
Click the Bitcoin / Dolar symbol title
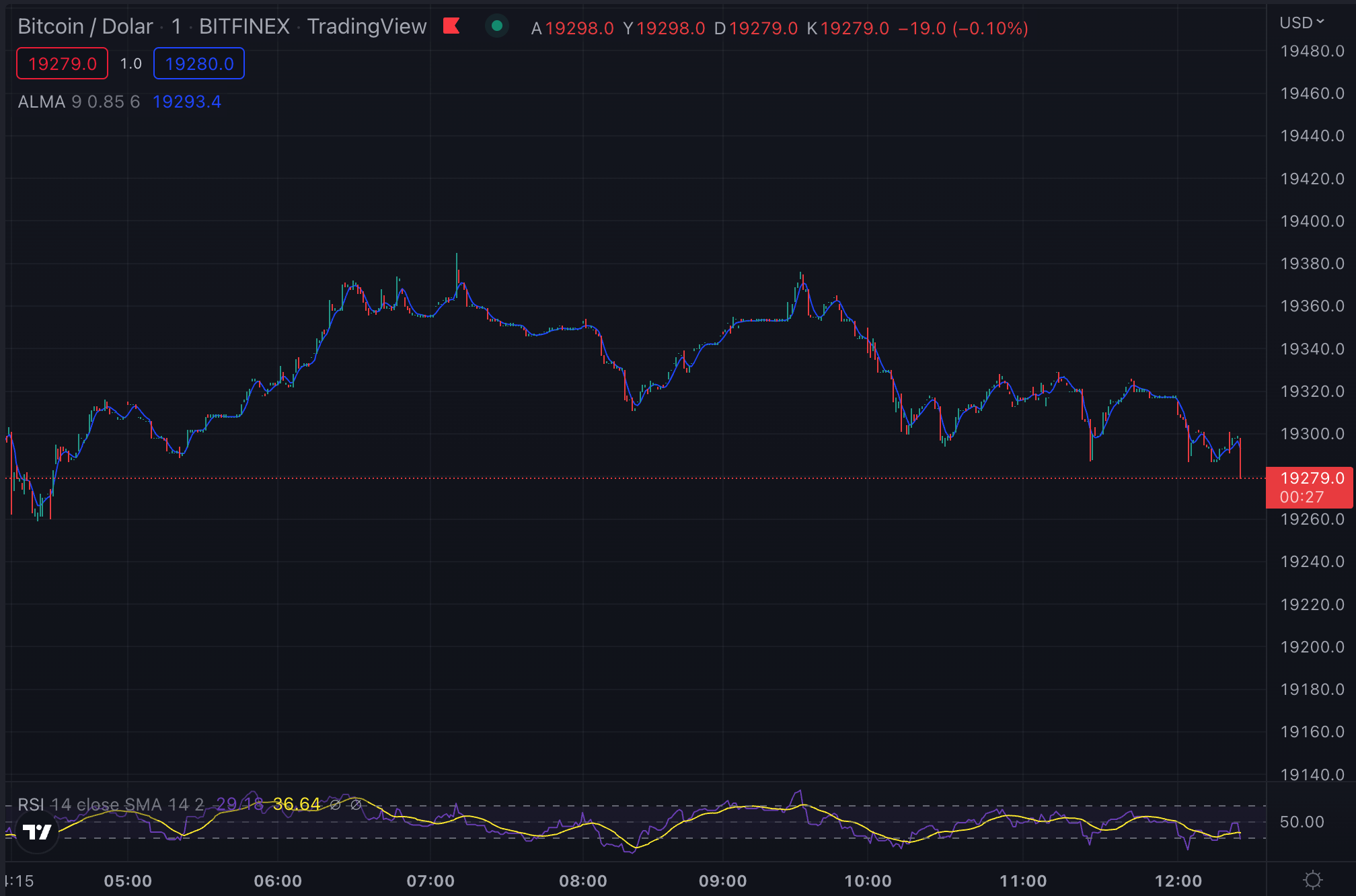85,27
